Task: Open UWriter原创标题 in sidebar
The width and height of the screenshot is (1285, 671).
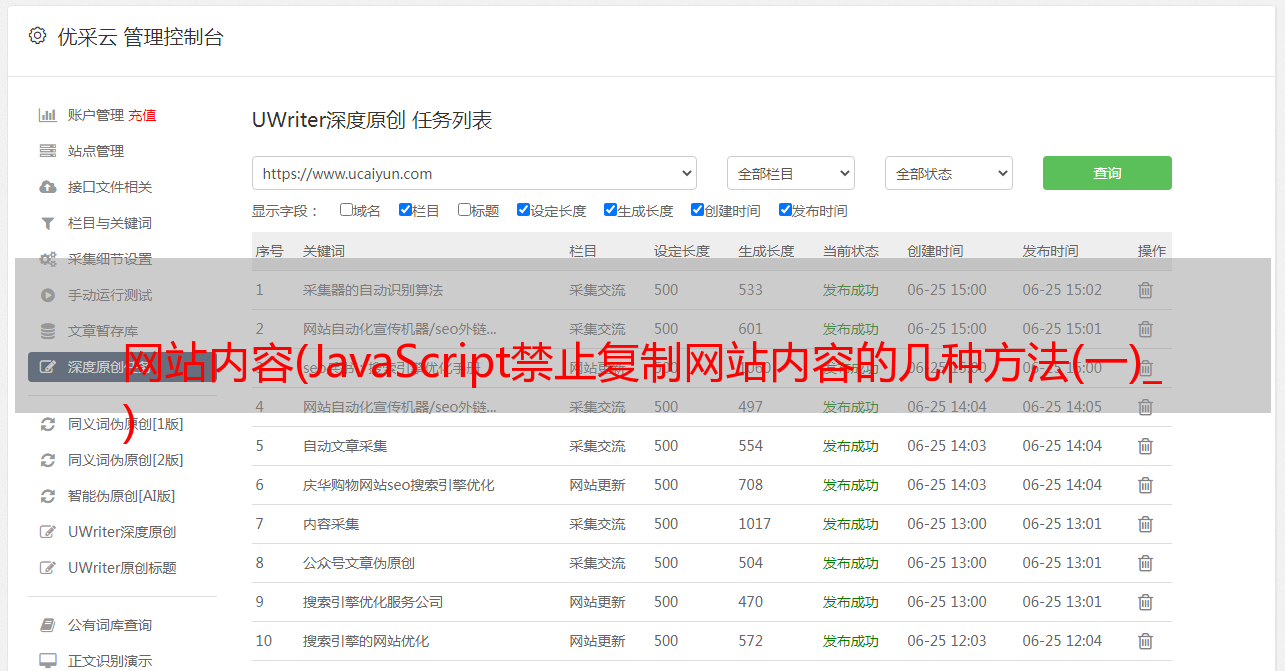Action: tap(122, 568)
